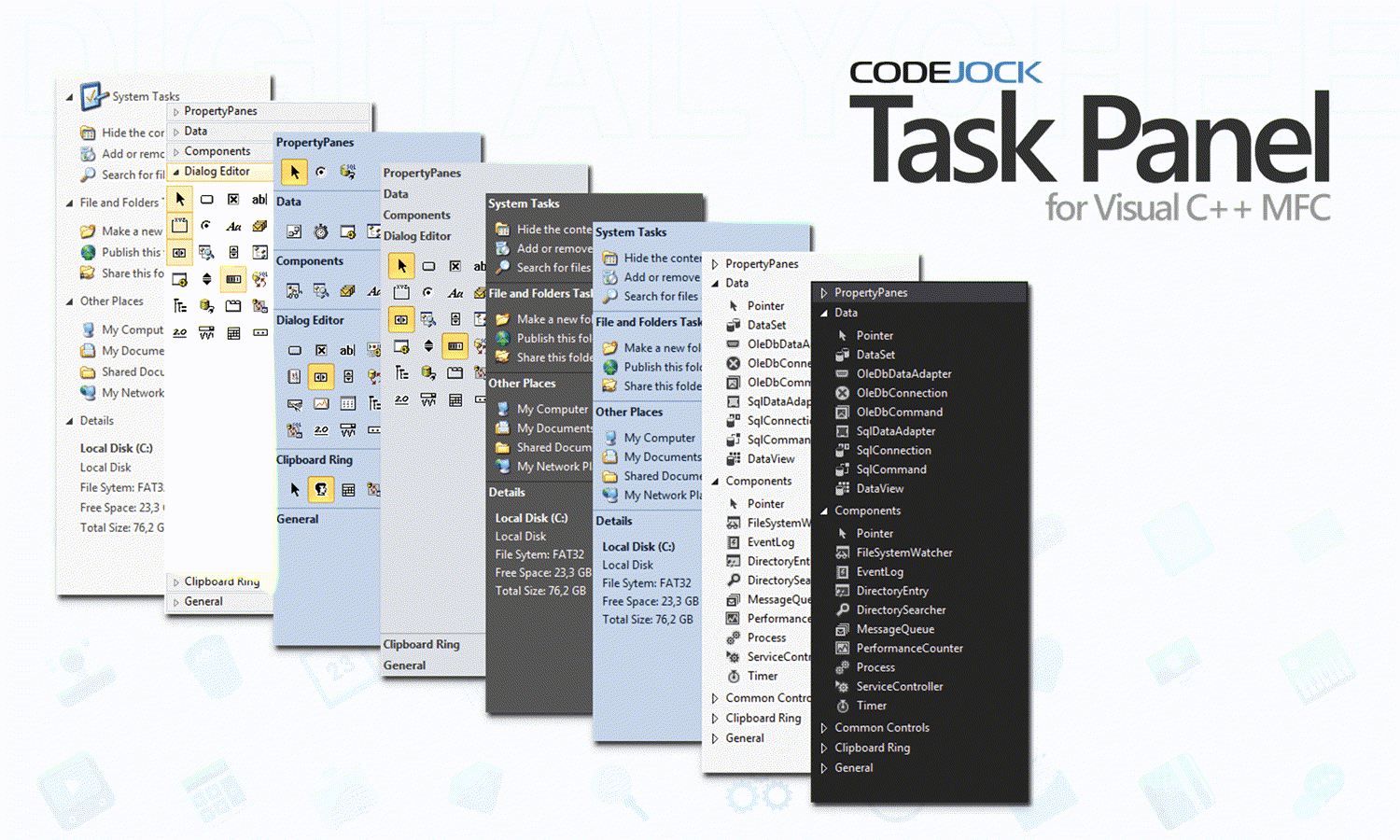Screen dimensions: 1400x840
Task: Expand Clipboard Ring in the white tree panel
Action: pos(716,719)
